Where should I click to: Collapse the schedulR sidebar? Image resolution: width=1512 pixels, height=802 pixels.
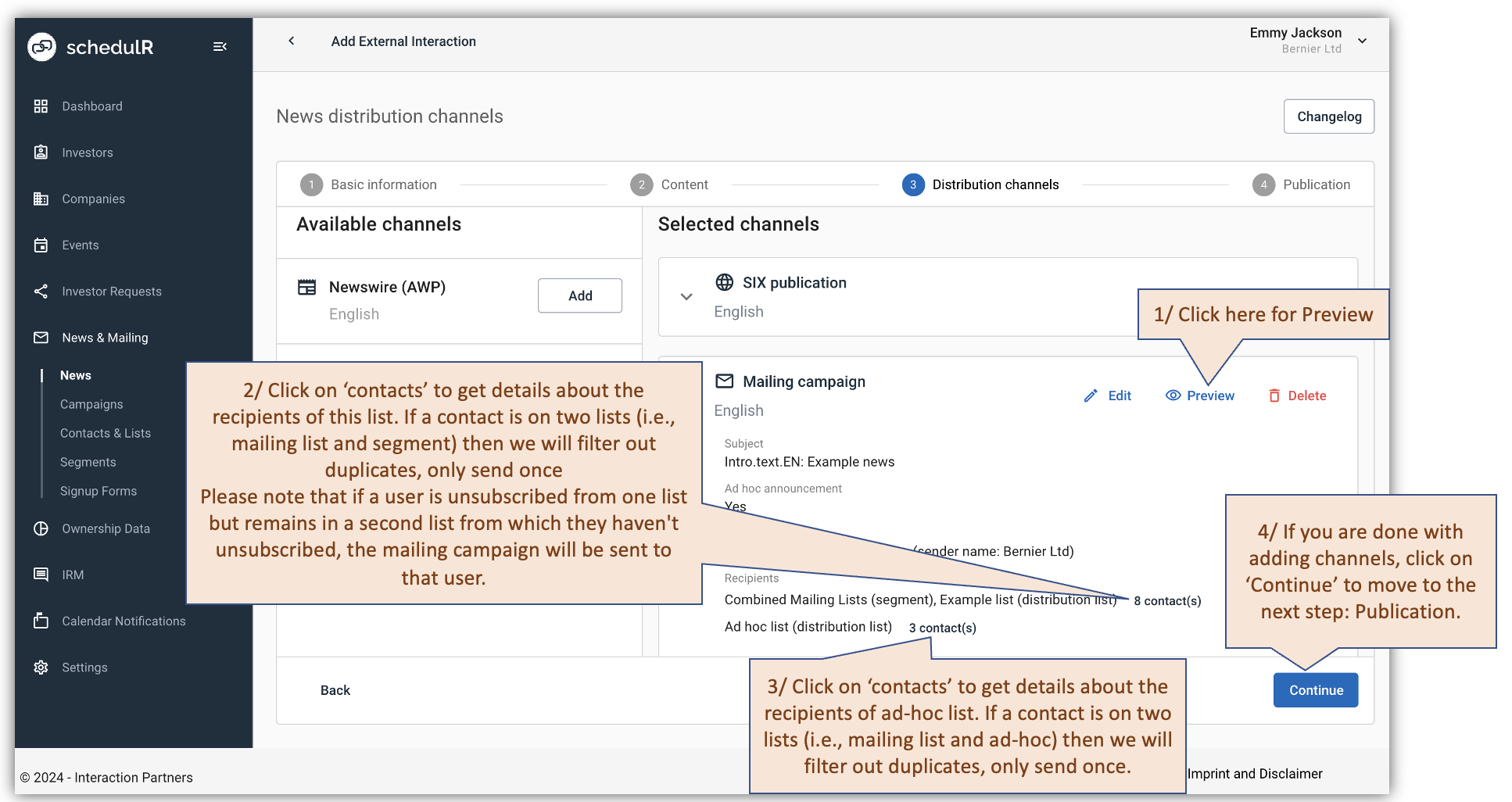220,46
